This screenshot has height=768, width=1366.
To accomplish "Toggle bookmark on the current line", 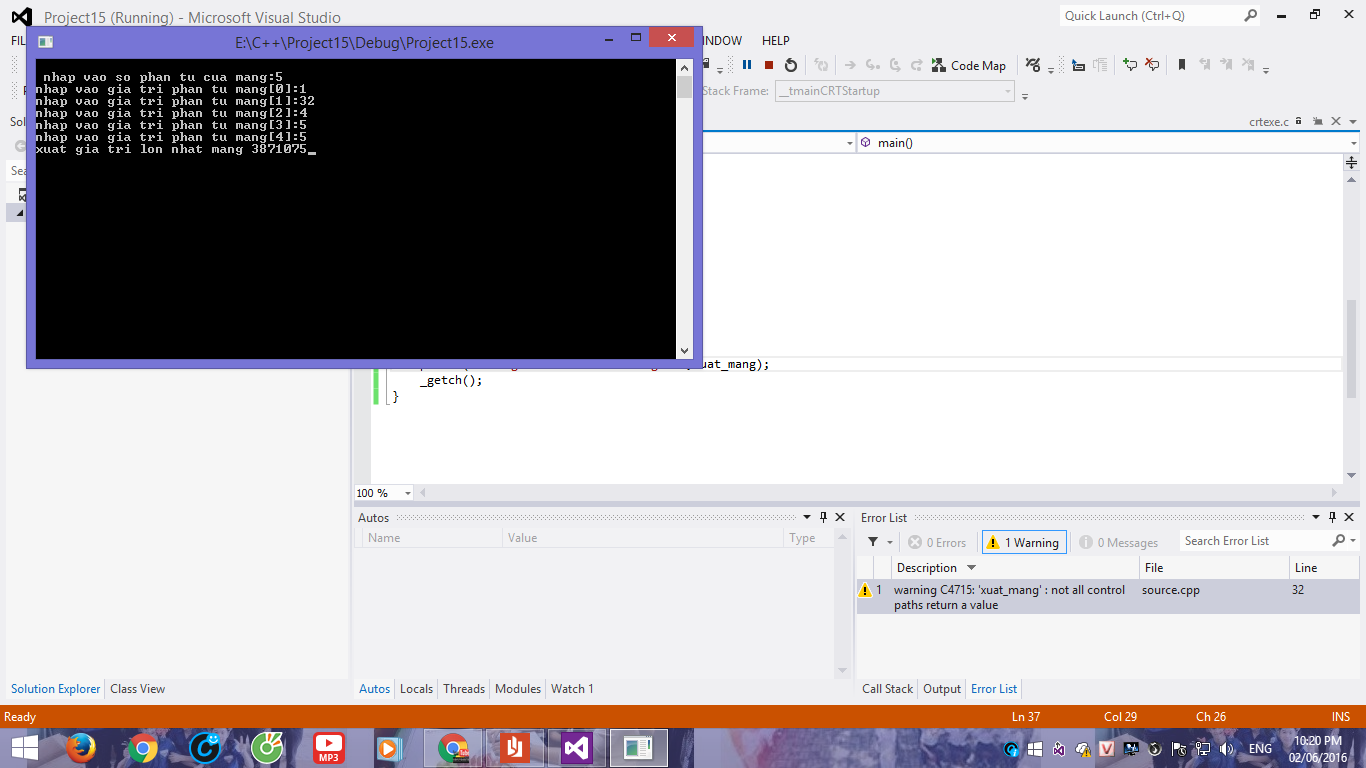I will tap(1181, 65).
